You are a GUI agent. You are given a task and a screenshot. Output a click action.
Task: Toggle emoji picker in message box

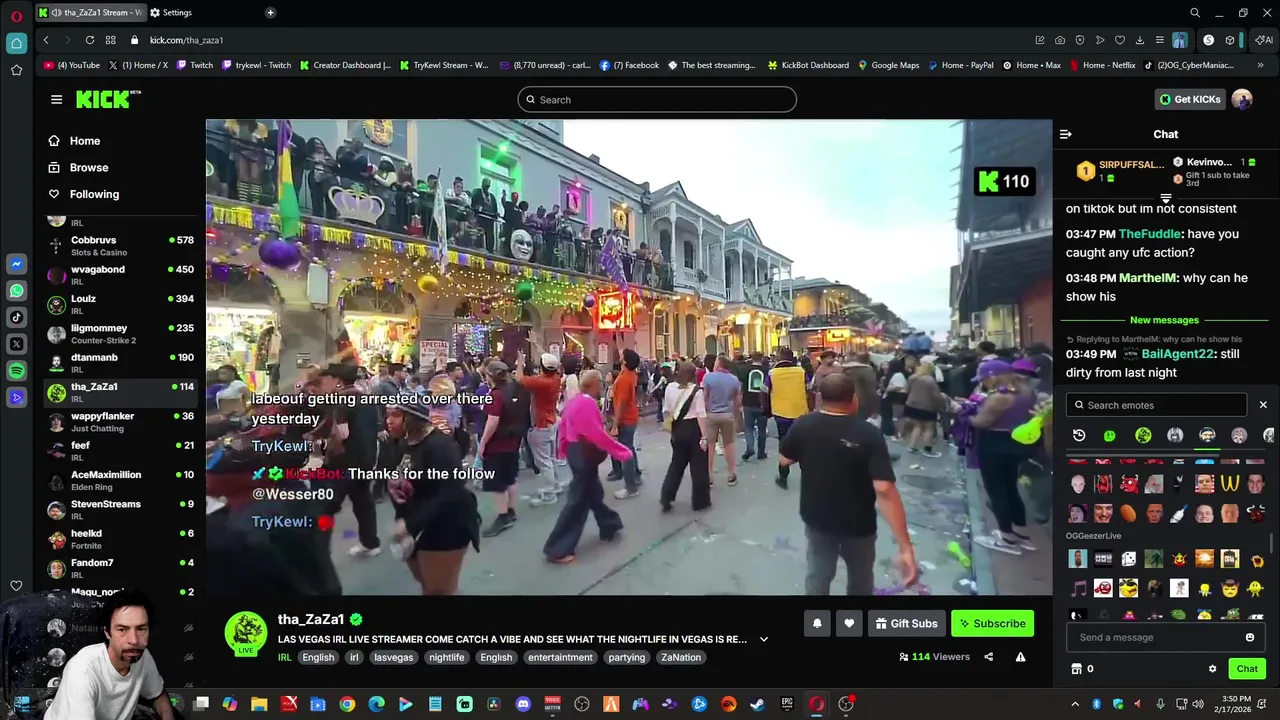pyautogui.click(x=1250, y=637)
